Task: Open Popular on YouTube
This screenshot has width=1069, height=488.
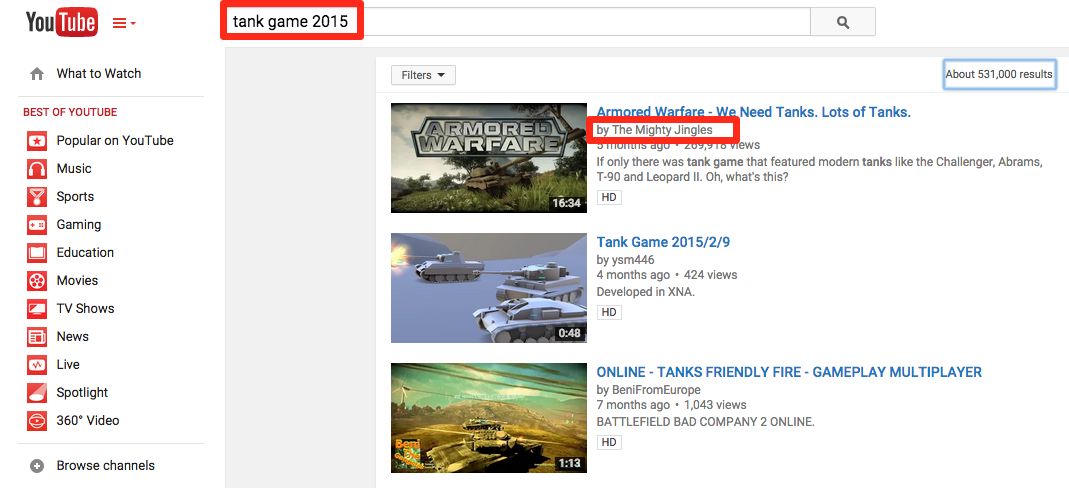Action: pos(115,140)
